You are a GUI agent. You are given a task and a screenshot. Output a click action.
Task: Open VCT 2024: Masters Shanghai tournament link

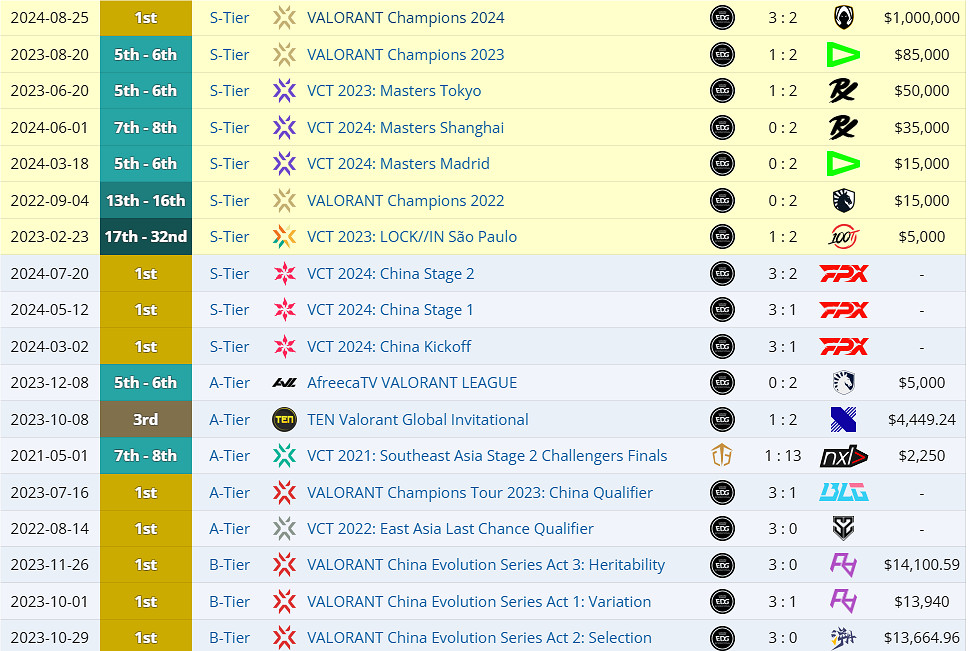point(405,128)
